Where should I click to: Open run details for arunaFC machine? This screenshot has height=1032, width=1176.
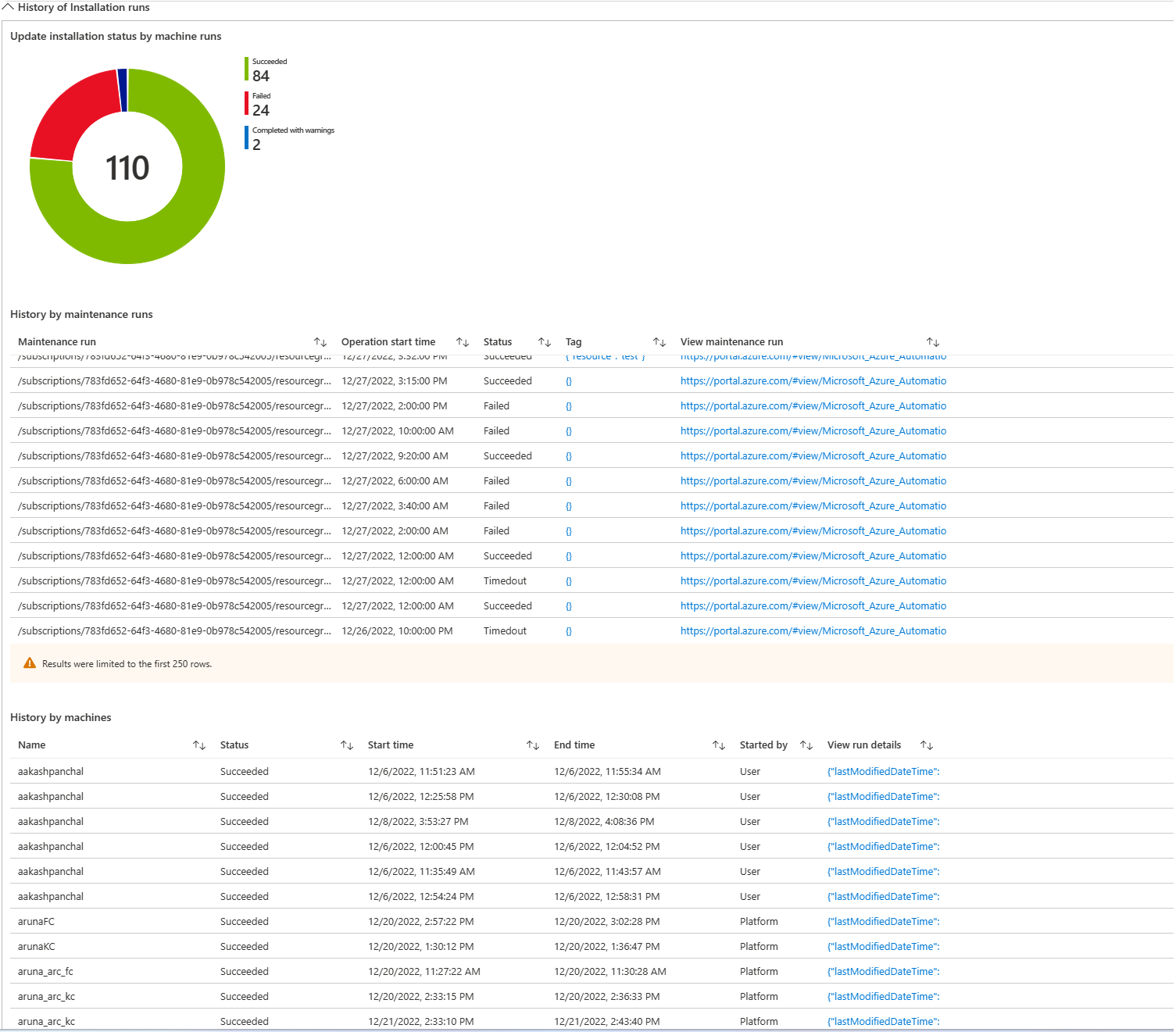tap(882, 921)
